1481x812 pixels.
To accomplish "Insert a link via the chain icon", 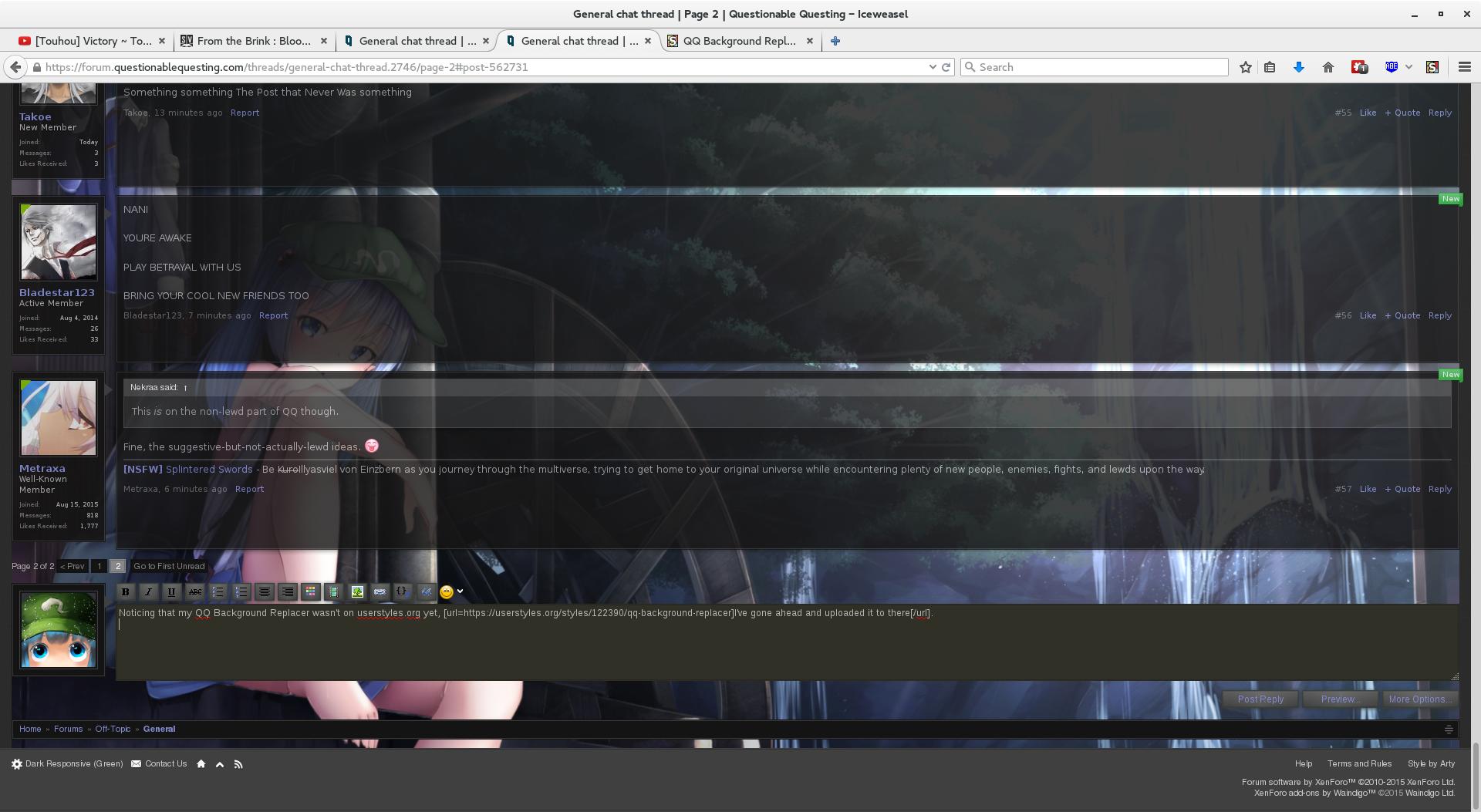I will 380,591.
